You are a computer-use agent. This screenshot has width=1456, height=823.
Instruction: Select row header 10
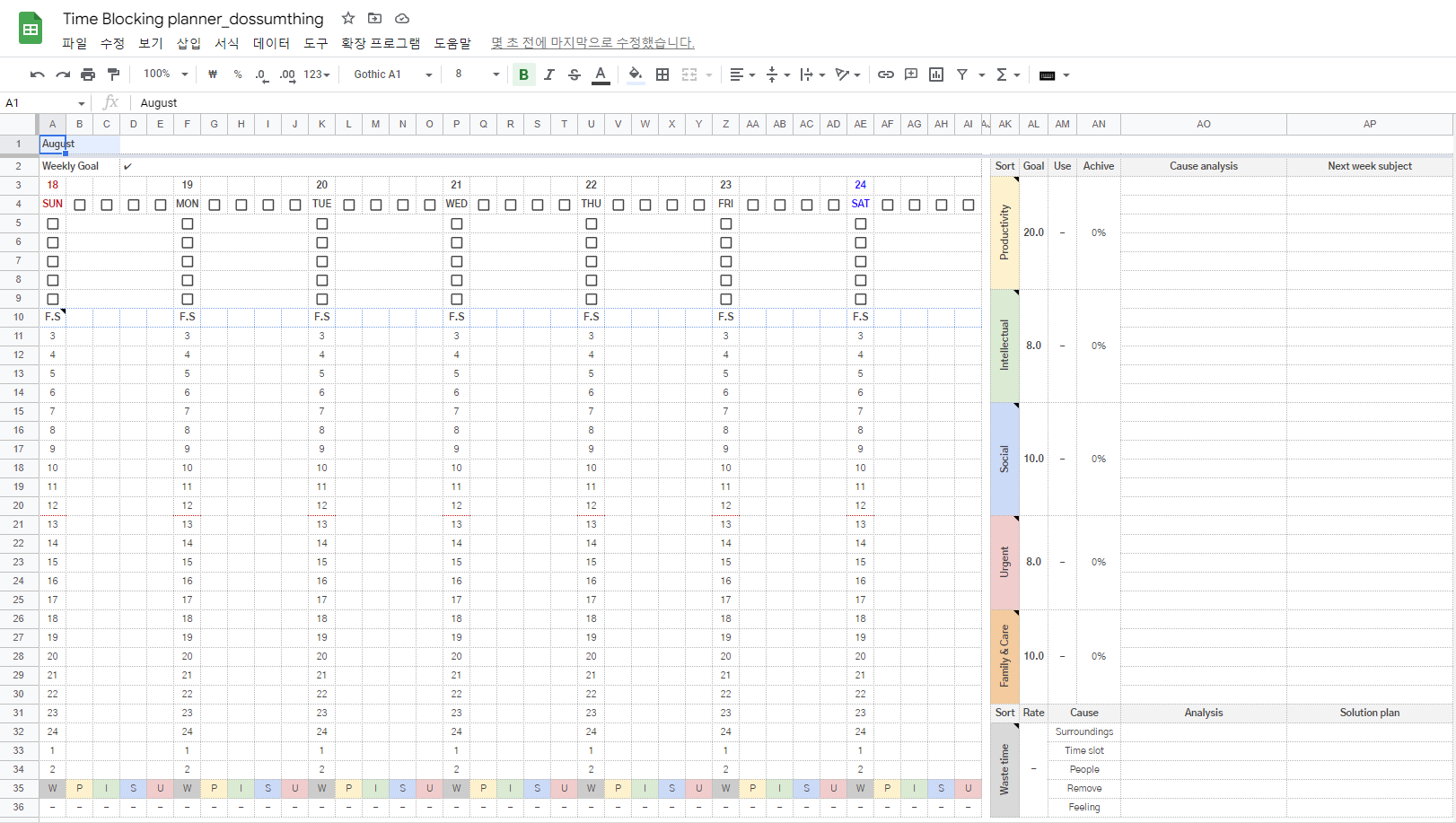click(18, 317)
